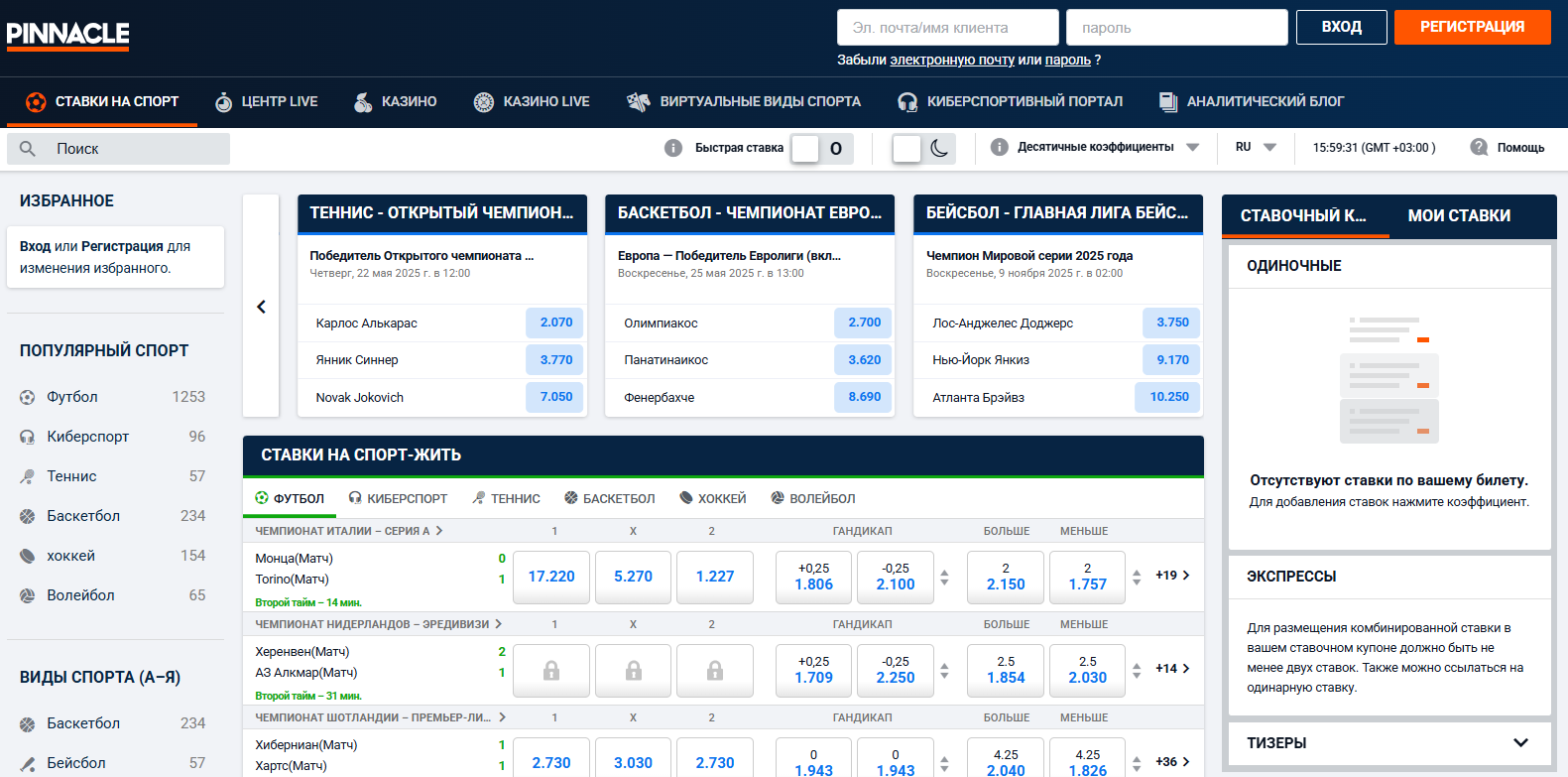
Task: Click the search magnifier icon
Action: (28, 149)
